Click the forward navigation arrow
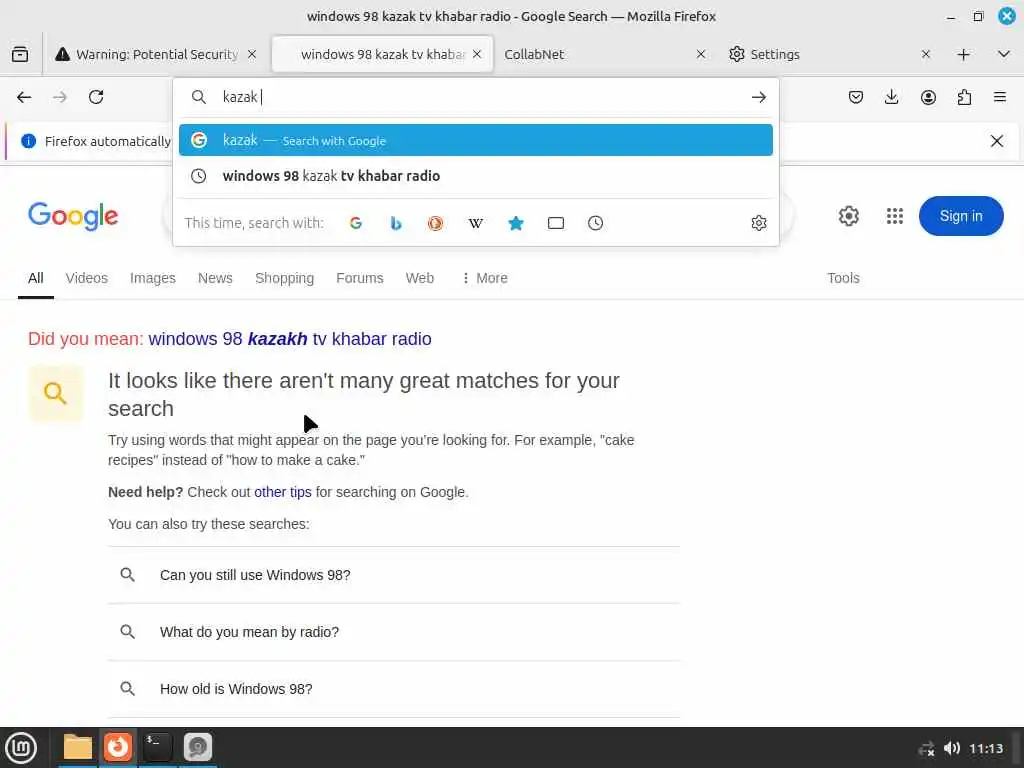The height and width of the screenshot is (768, 1024). click(60, 97)
